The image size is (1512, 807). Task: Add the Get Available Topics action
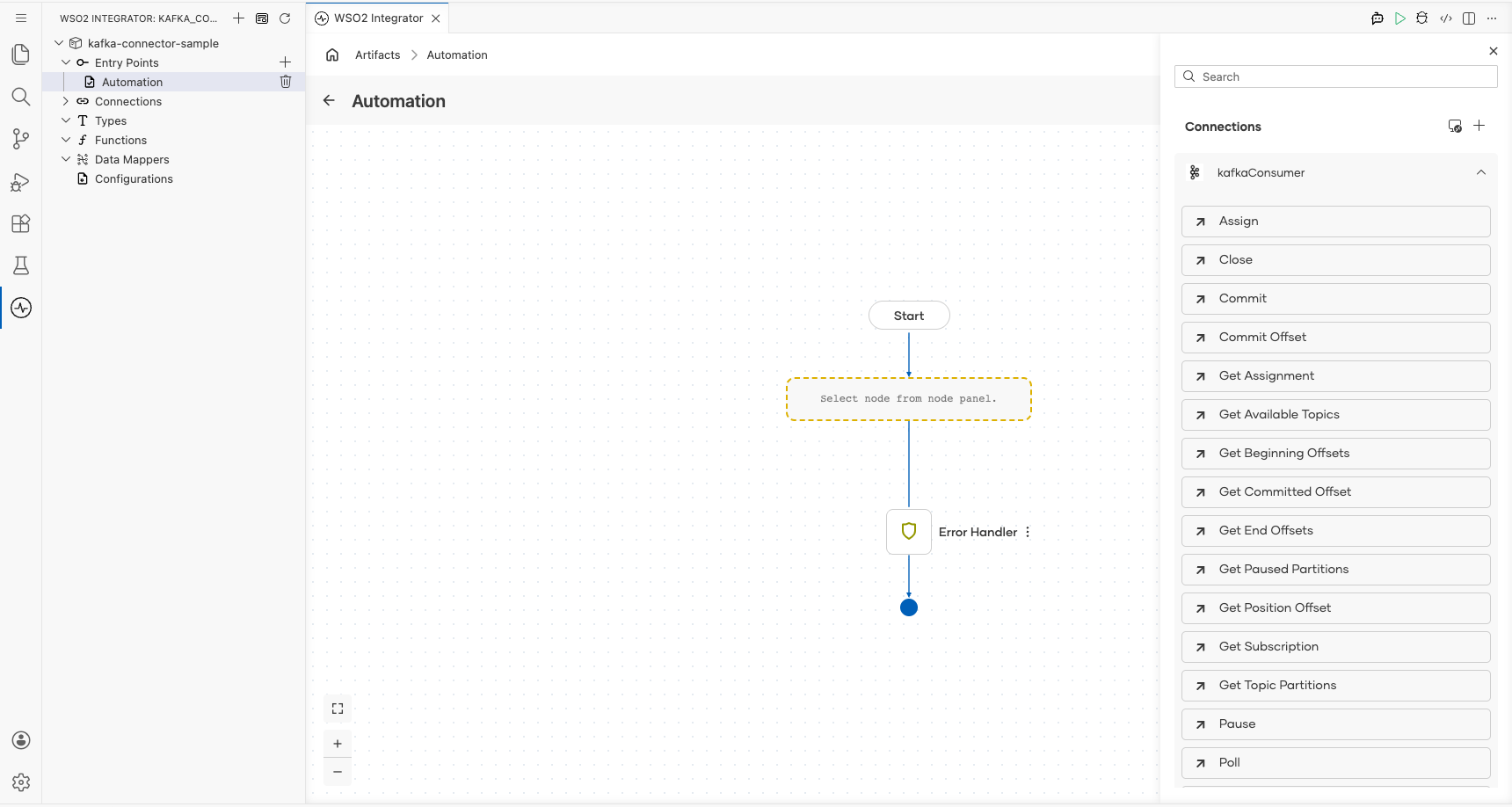1335,415
